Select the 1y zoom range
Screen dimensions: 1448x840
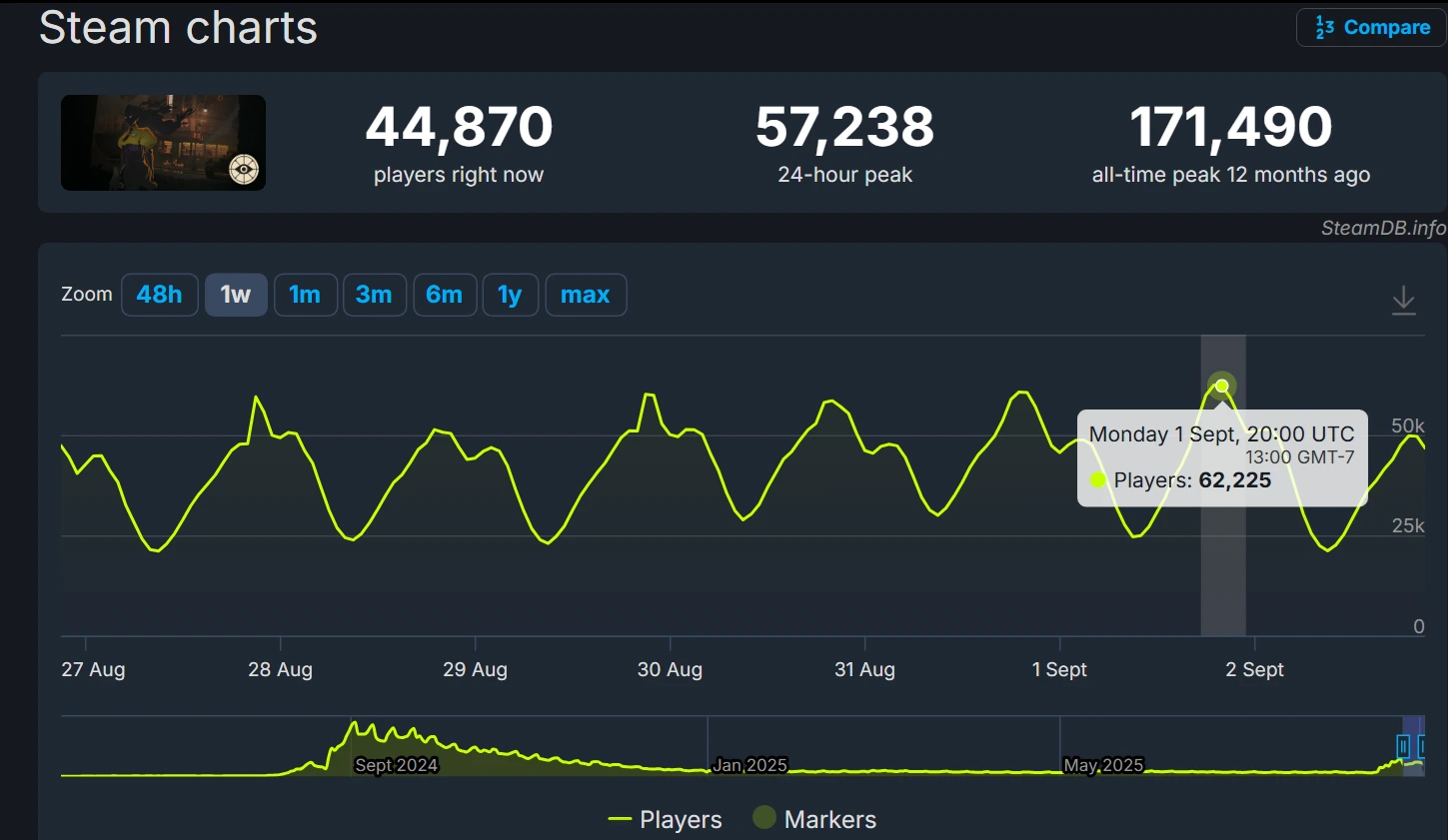(510, 295)
